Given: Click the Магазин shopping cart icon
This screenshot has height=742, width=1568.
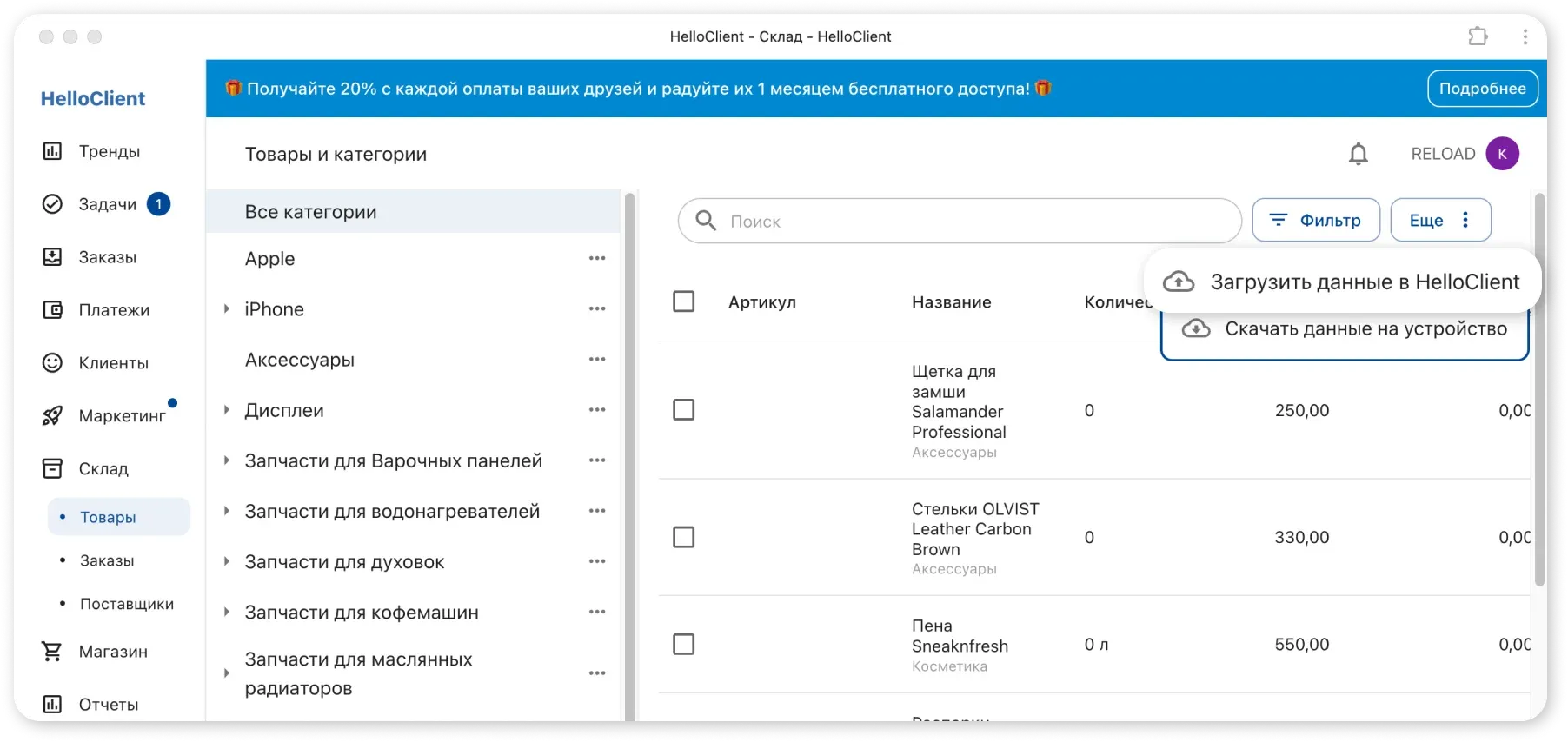Looking at the screenshot, I should [x=52, y=652].
